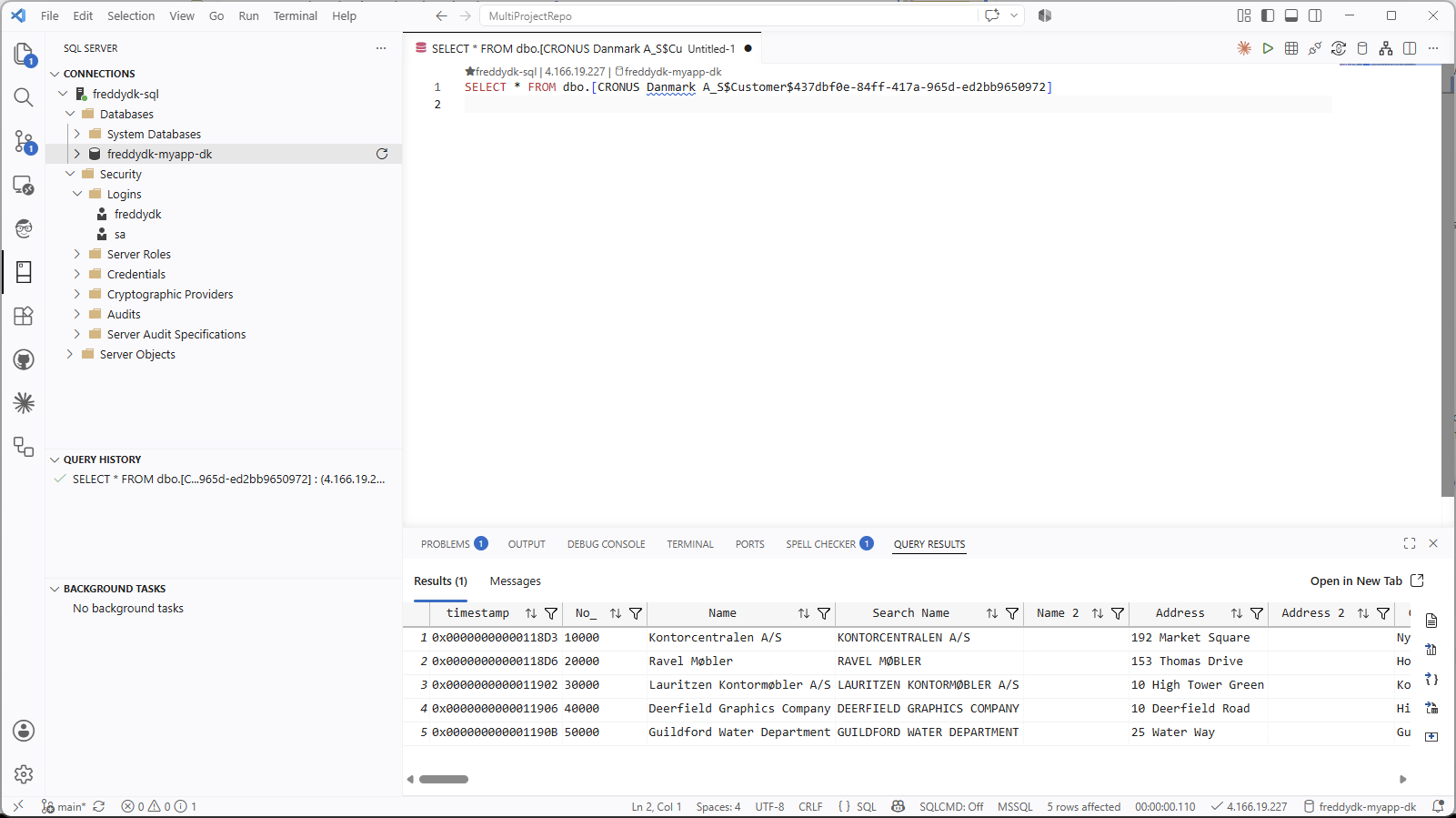Split the editor to the right

click(1410, 48)
